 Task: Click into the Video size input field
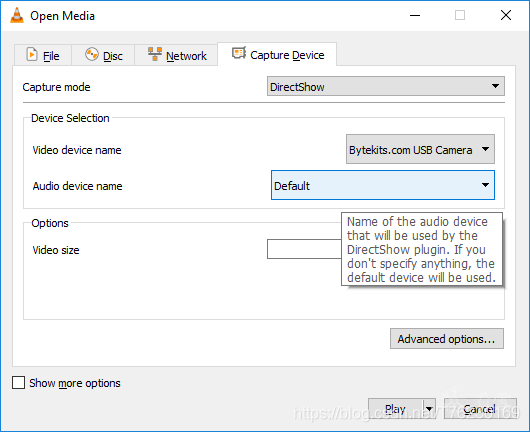pos(304,249)
